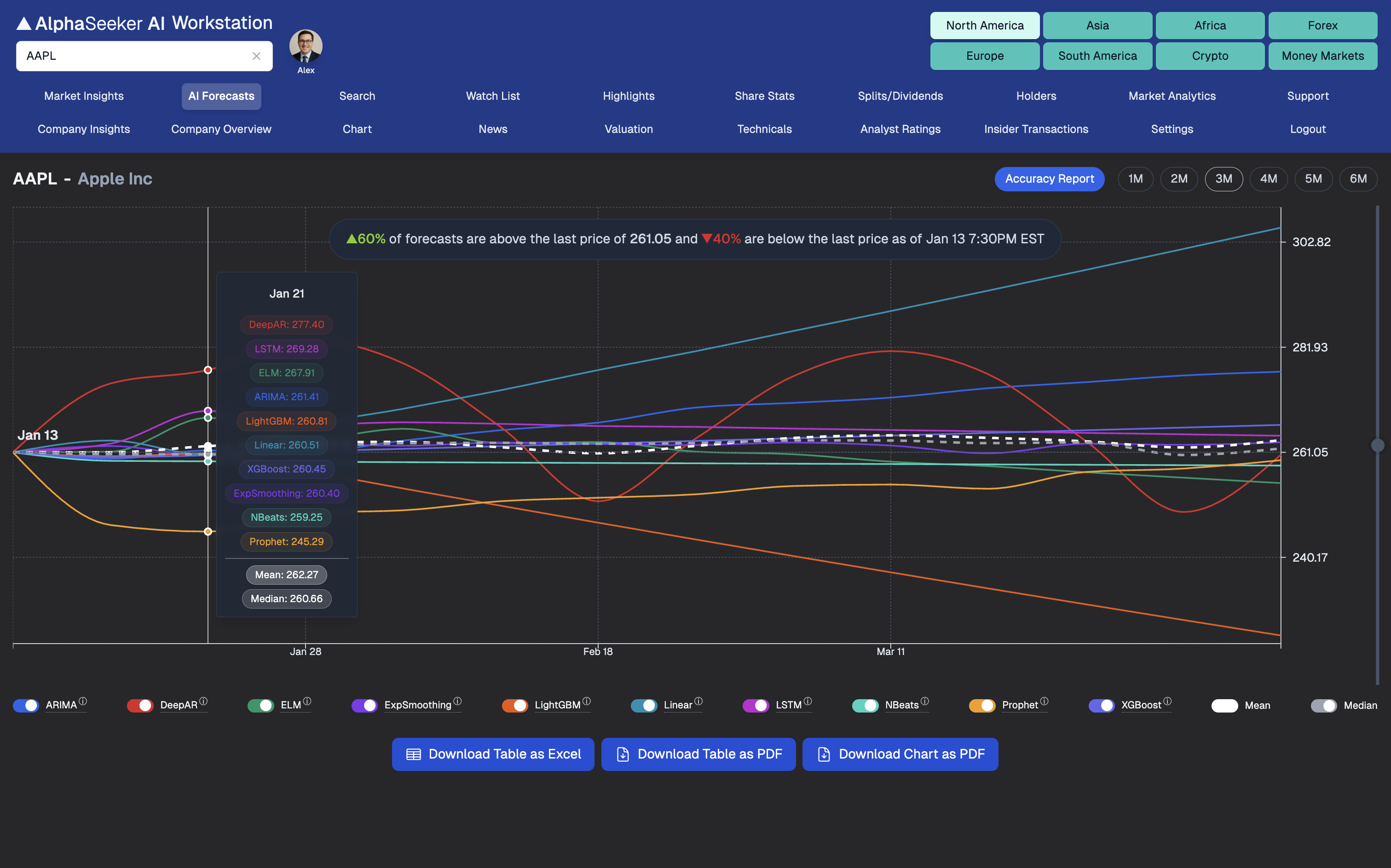Click the file icon on Download Table as PDF
The height and width of the screenshot is (868, 1391).
(623, 754)
